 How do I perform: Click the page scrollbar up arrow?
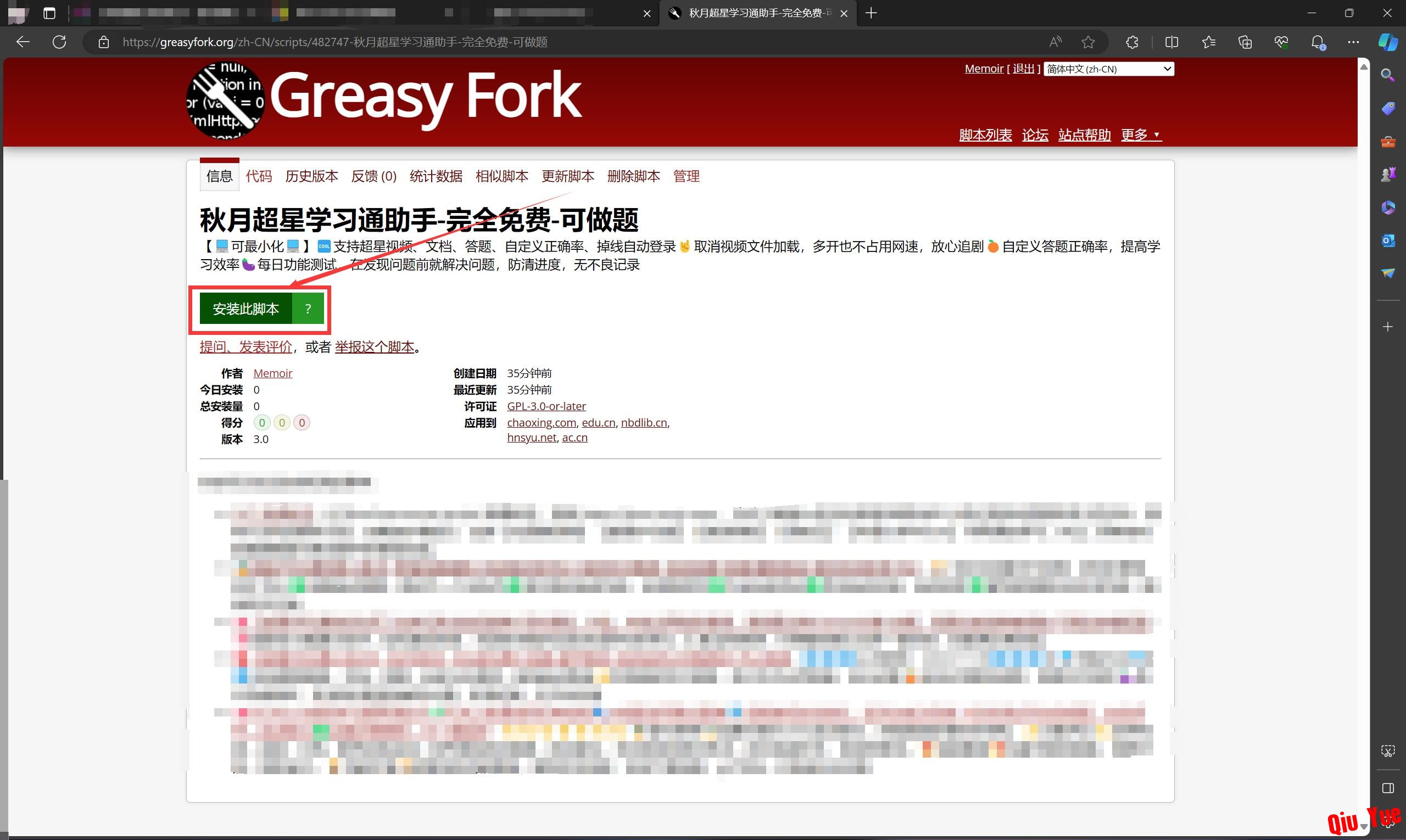point(1364,67)
